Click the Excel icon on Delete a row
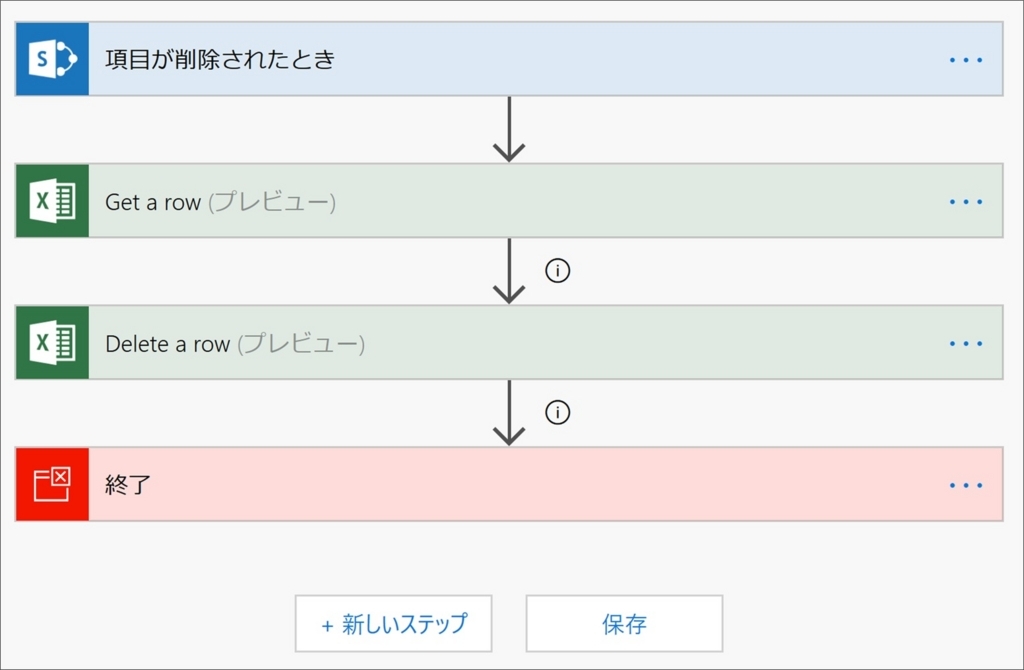 pyautogui.click(x=51, y=343)
